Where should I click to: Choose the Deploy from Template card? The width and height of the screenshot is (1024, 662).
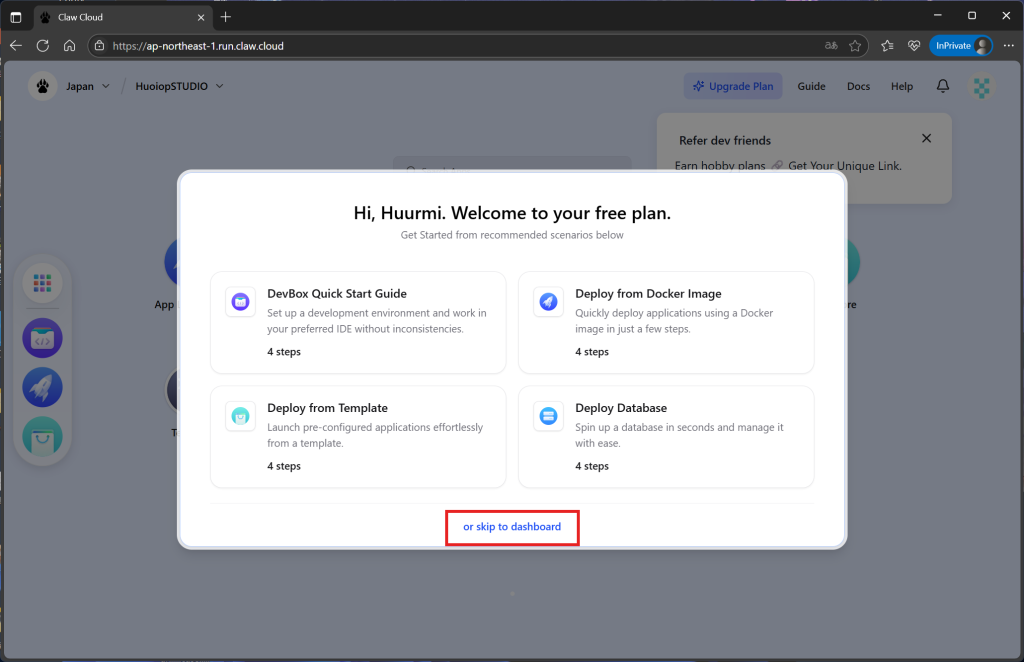coord(358,437)
